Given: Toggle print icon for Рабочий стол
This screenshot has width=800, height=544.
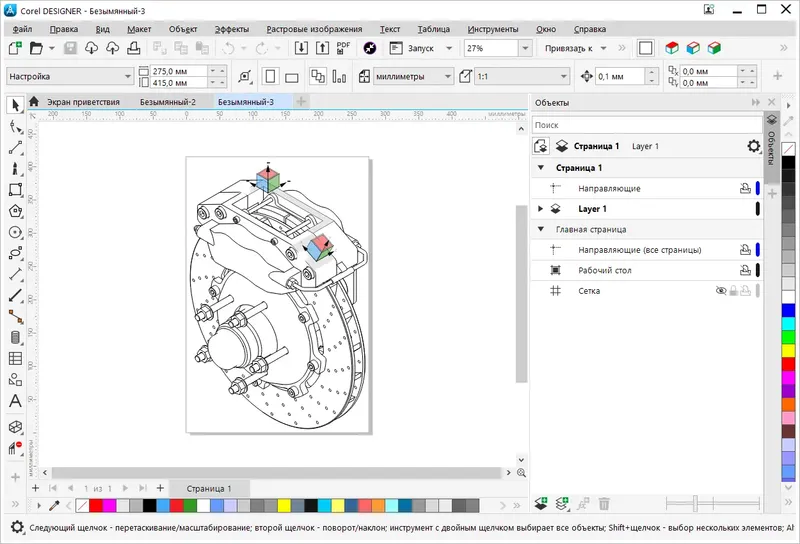Looking at the screenshot, I should point(744,270).
